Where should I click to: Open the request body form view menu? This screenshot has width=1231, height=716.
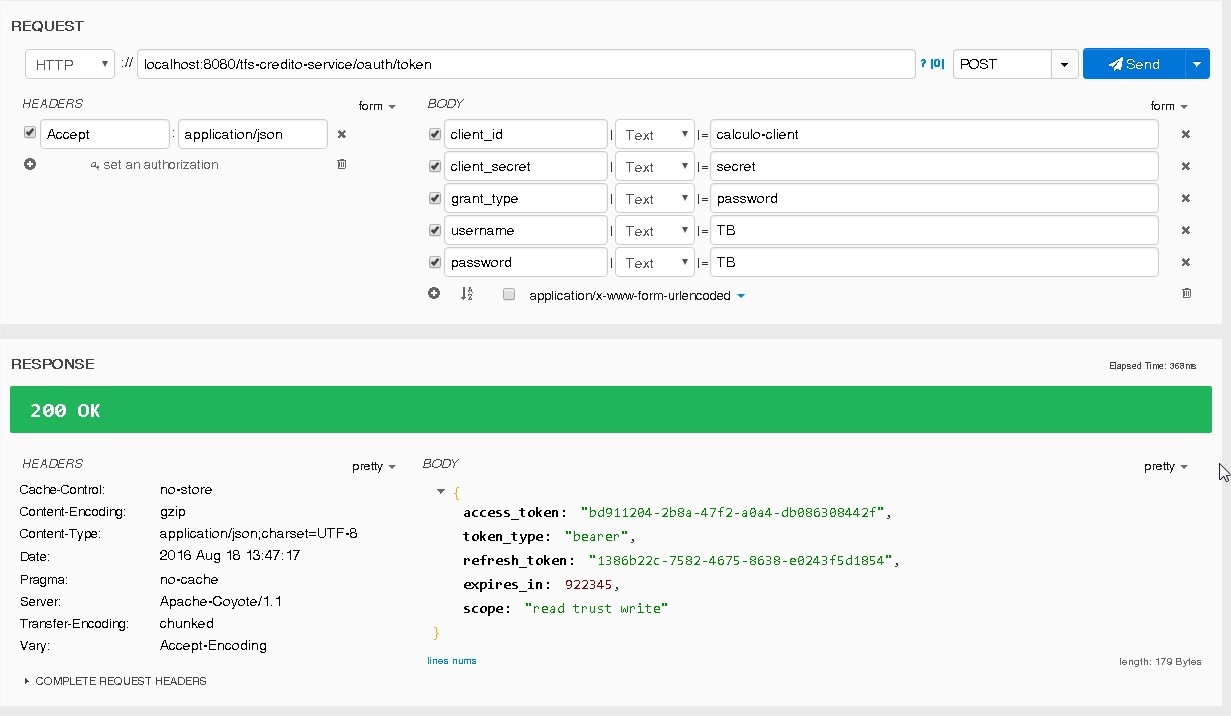(1168, 106)
